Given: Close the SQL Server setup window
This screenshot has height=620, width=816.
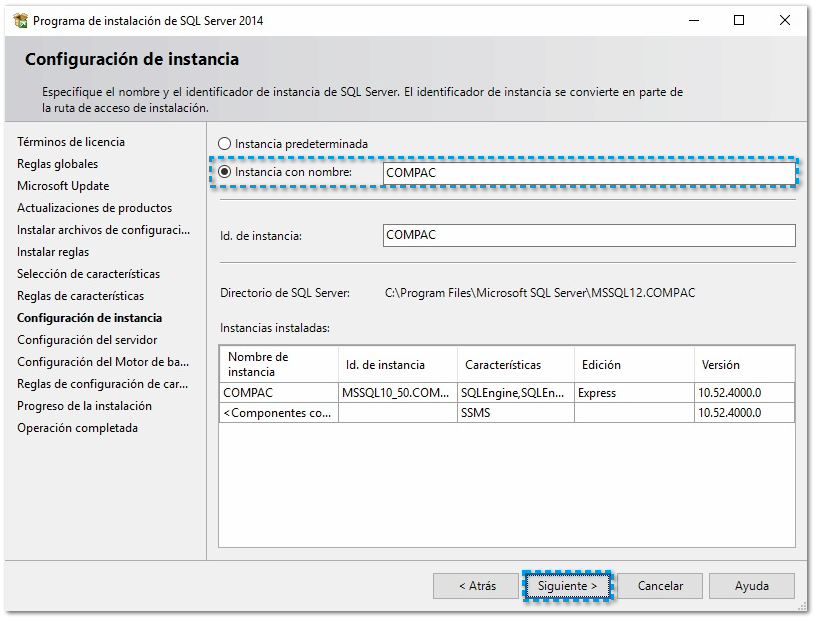Looking at the screenshot, I should click(x=785, y=20).
